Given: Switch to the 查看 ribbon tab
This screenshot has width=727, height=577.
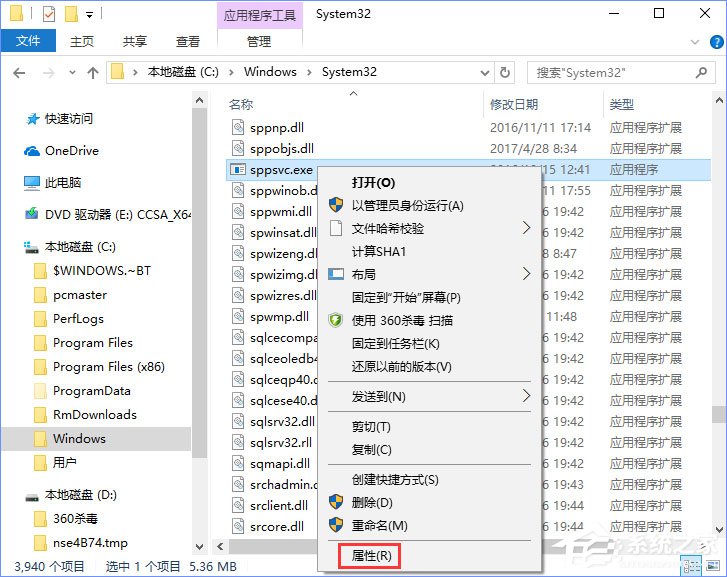Looking at the screenshot, I should (x=187, y=41).
